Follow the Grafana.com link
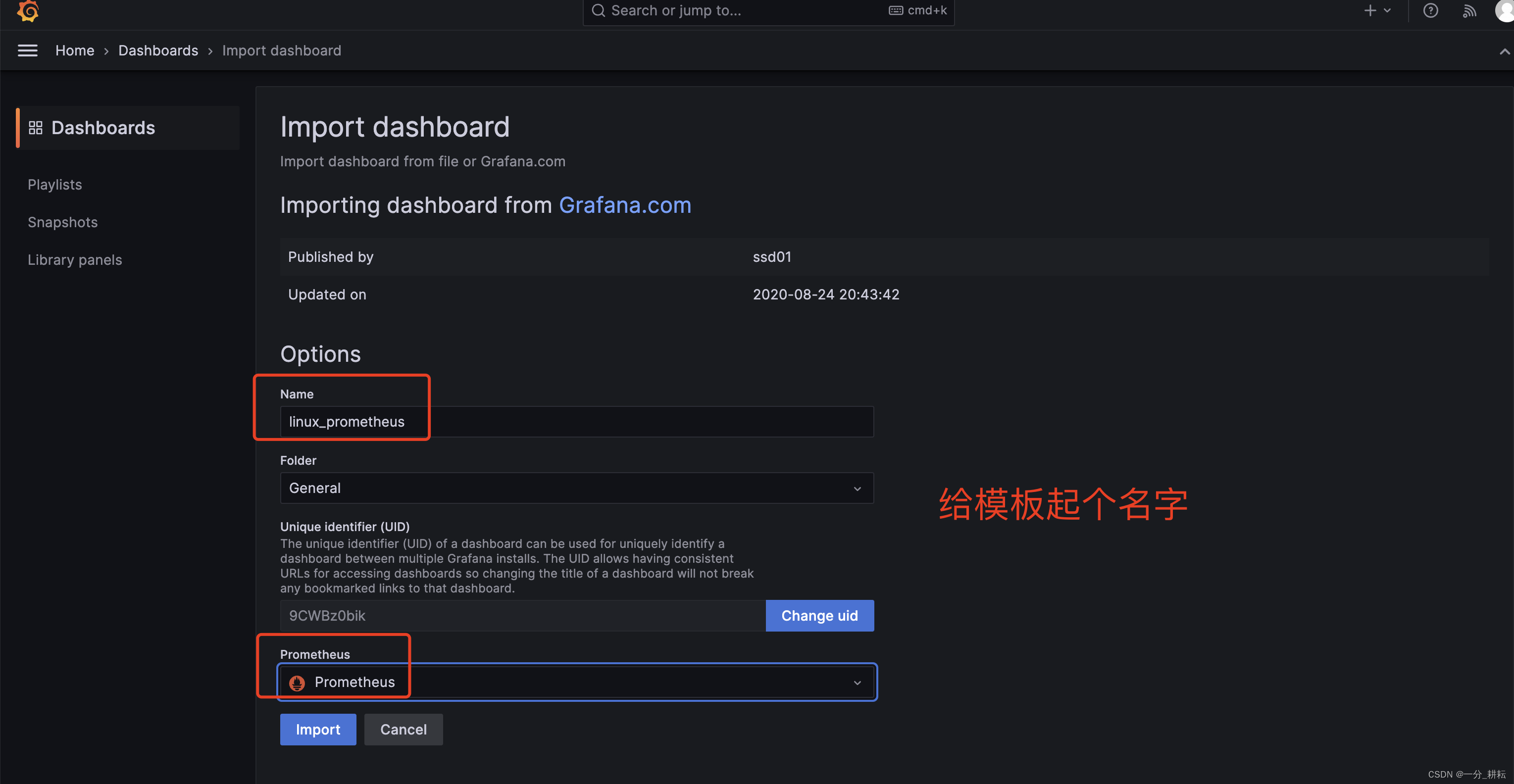 point(625,205)
